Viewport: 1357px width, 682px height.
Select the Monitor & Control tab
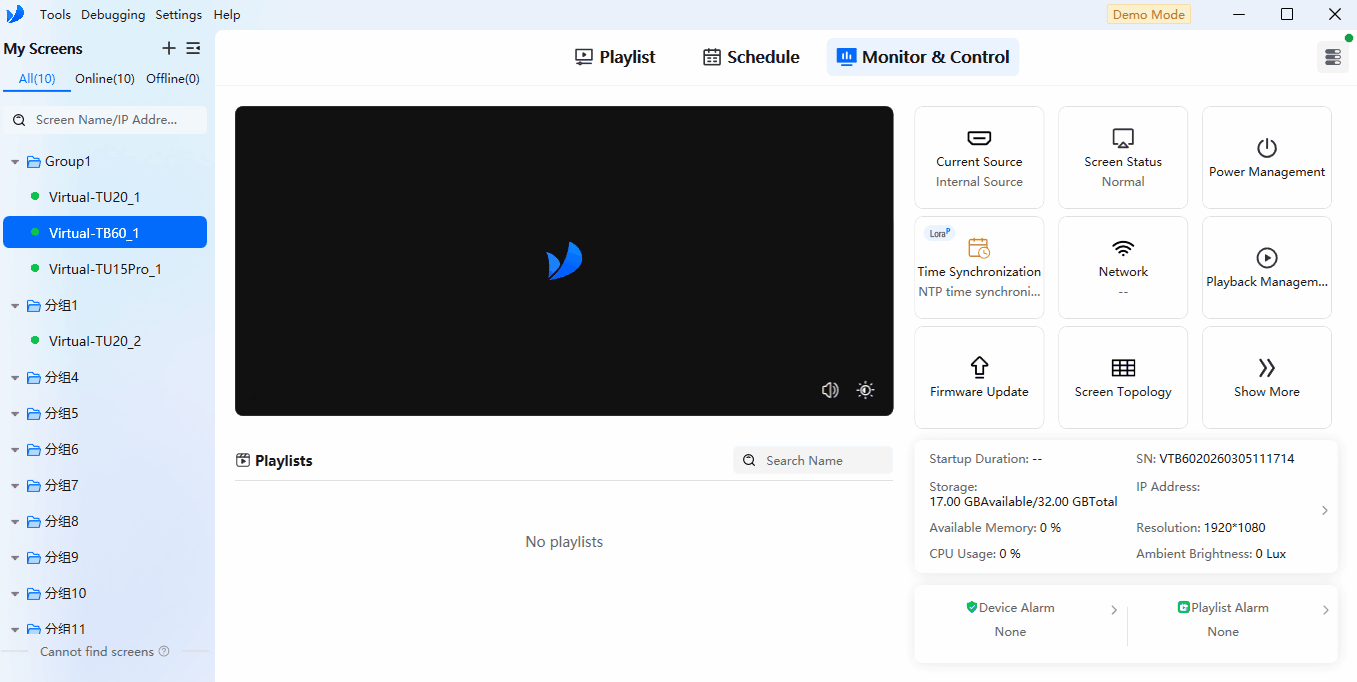coord(923,57)
